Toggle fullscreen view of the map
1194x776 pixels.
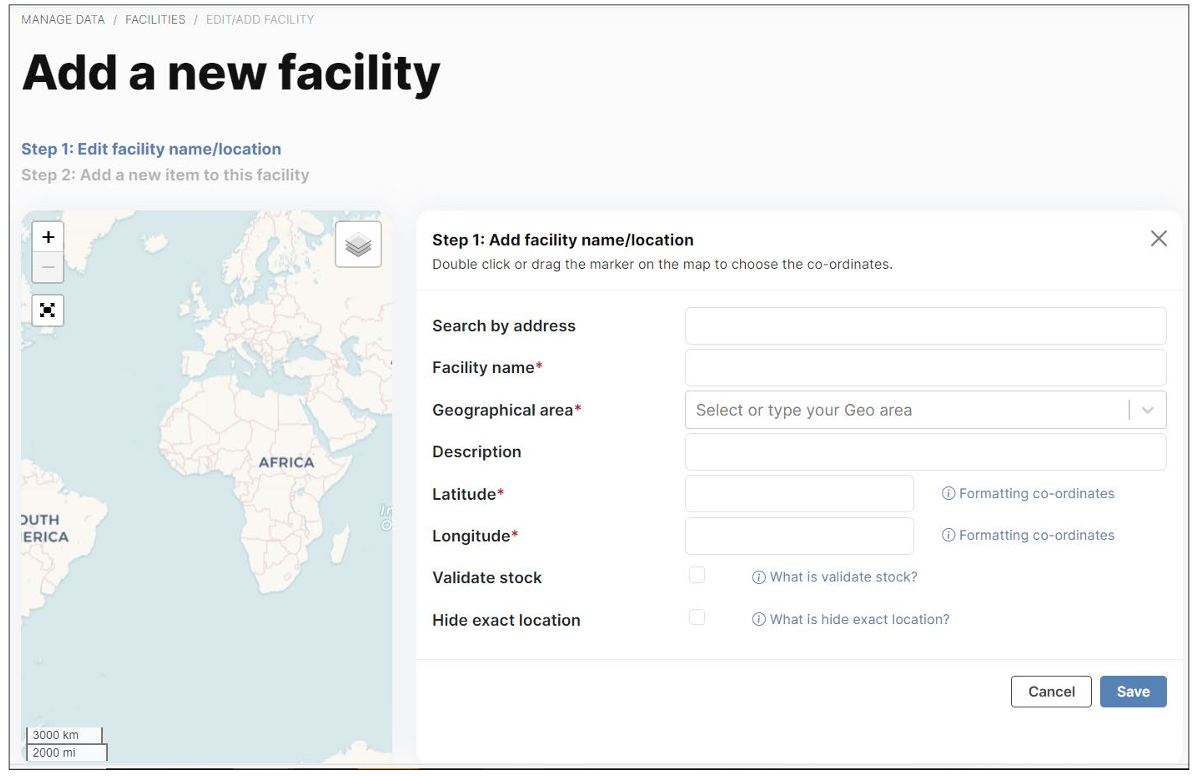(x=47, y=310)
